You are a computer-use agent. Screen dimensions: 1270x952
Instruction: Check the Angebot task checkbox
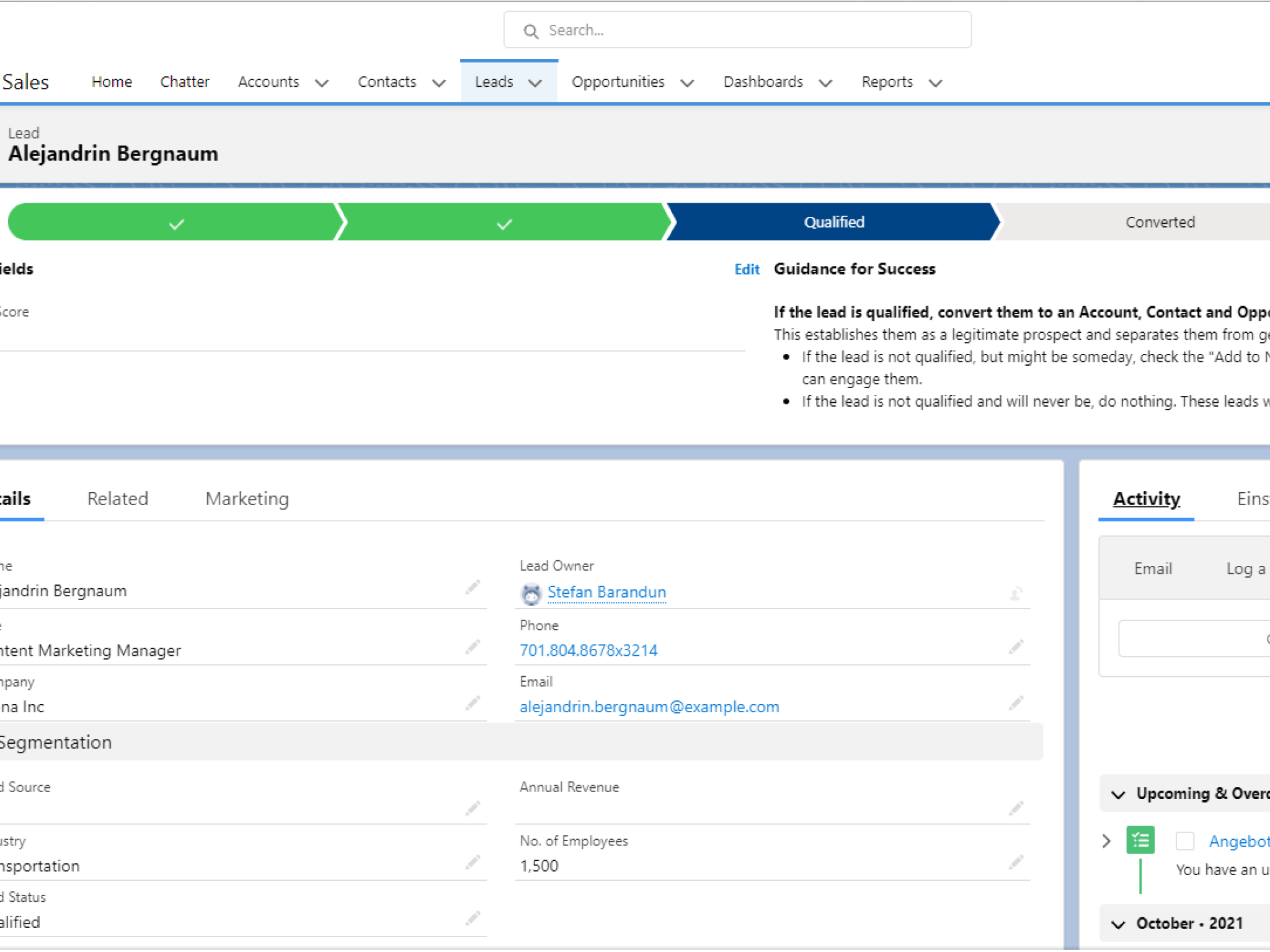[x=1184, y=841]
